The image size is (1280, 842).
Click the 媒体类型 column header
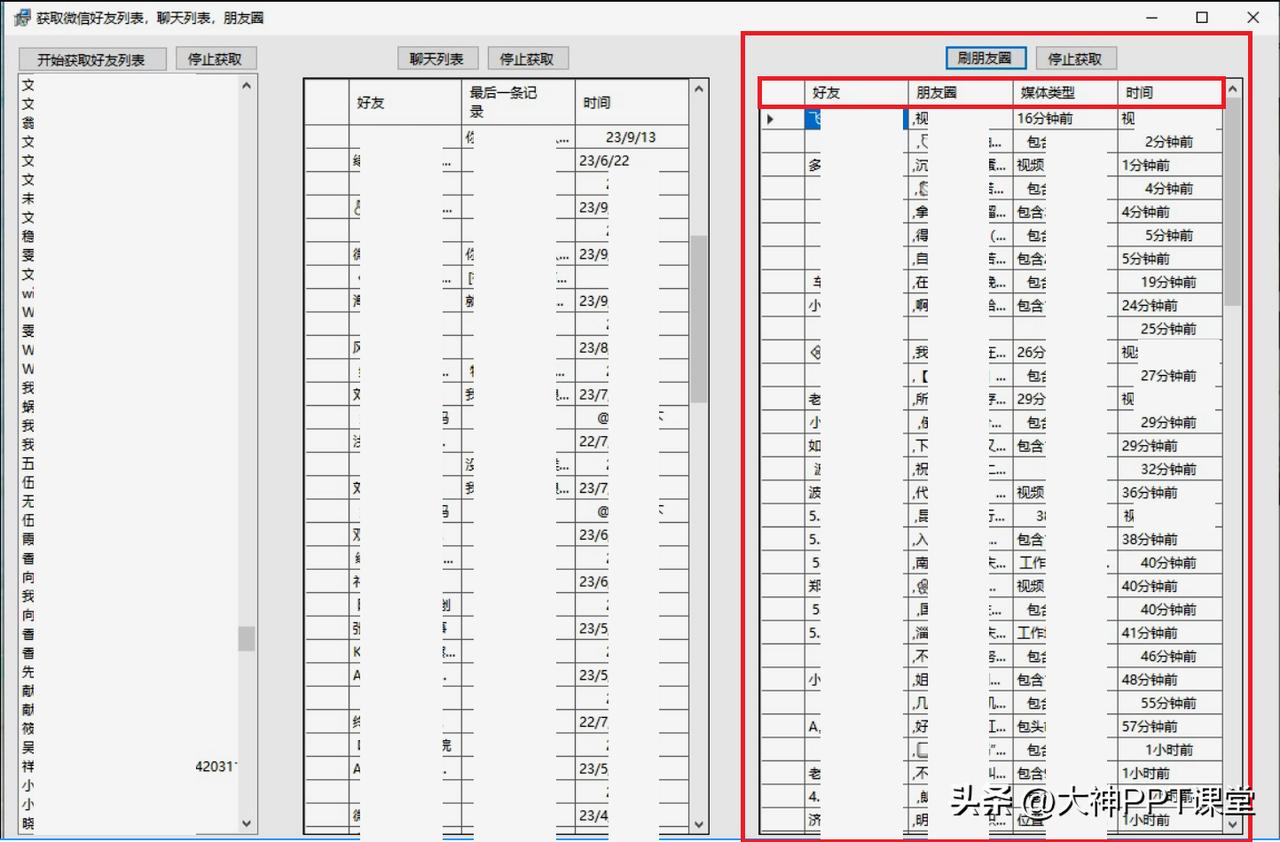tap(1065, 93)
